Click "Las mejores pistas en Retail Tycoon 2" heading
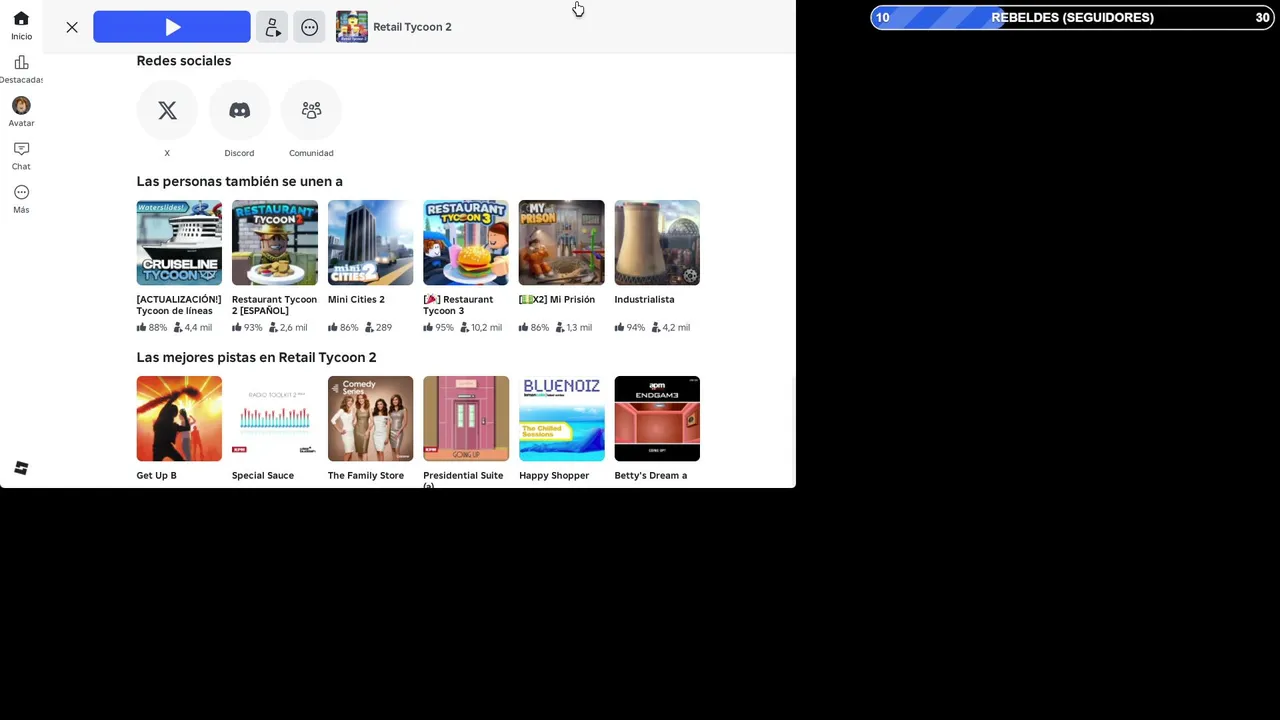This screenshot has width=1280, height=720. tap(257, 357)
